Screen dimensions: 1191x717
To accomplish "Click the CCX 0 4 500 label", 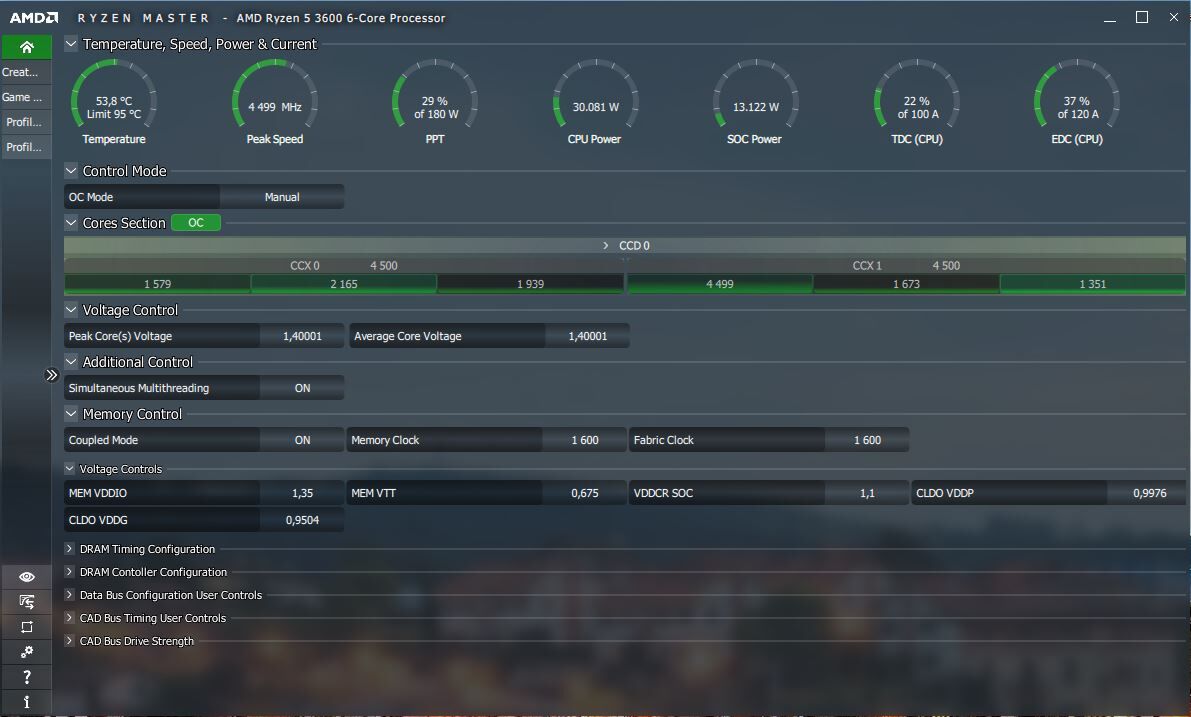I will pyautogui.click(x=343, y=266).
